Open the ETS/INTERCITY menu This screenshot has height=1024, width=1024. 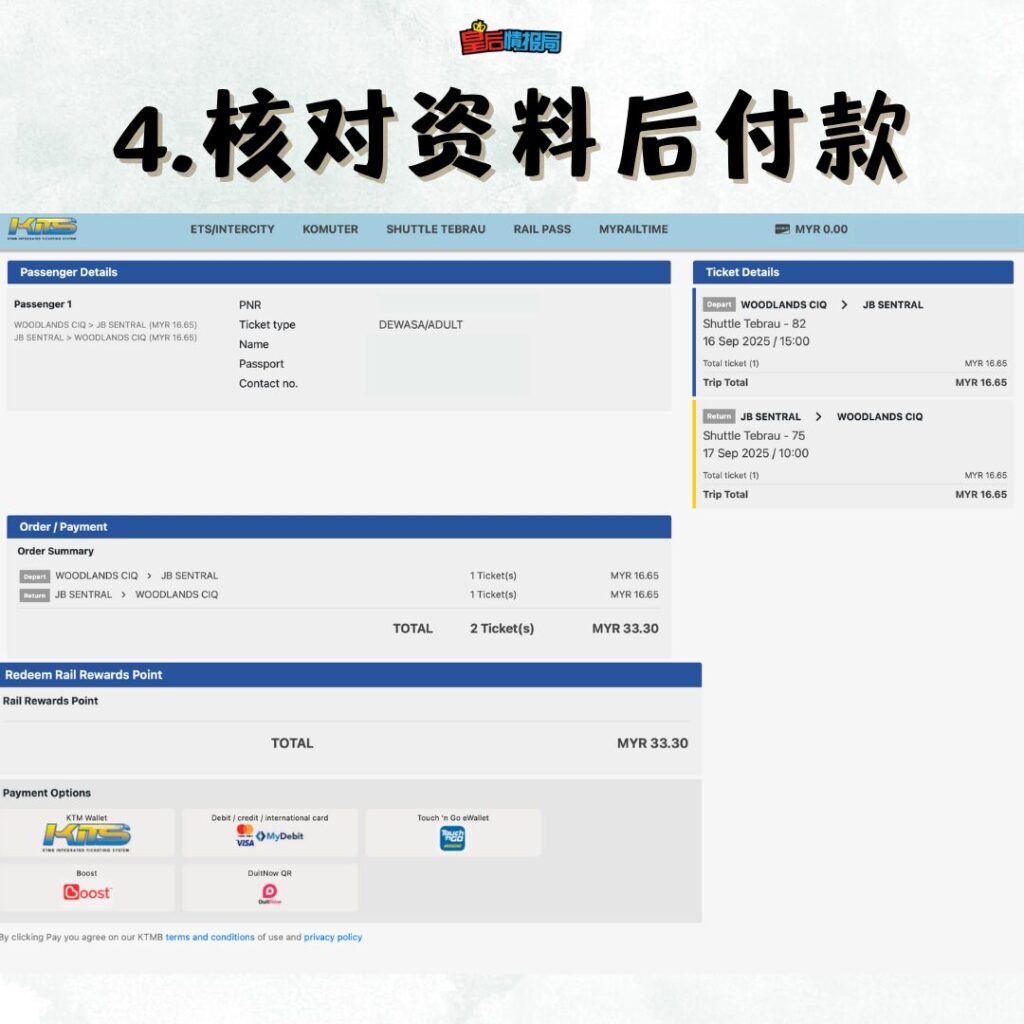point(232,229)
